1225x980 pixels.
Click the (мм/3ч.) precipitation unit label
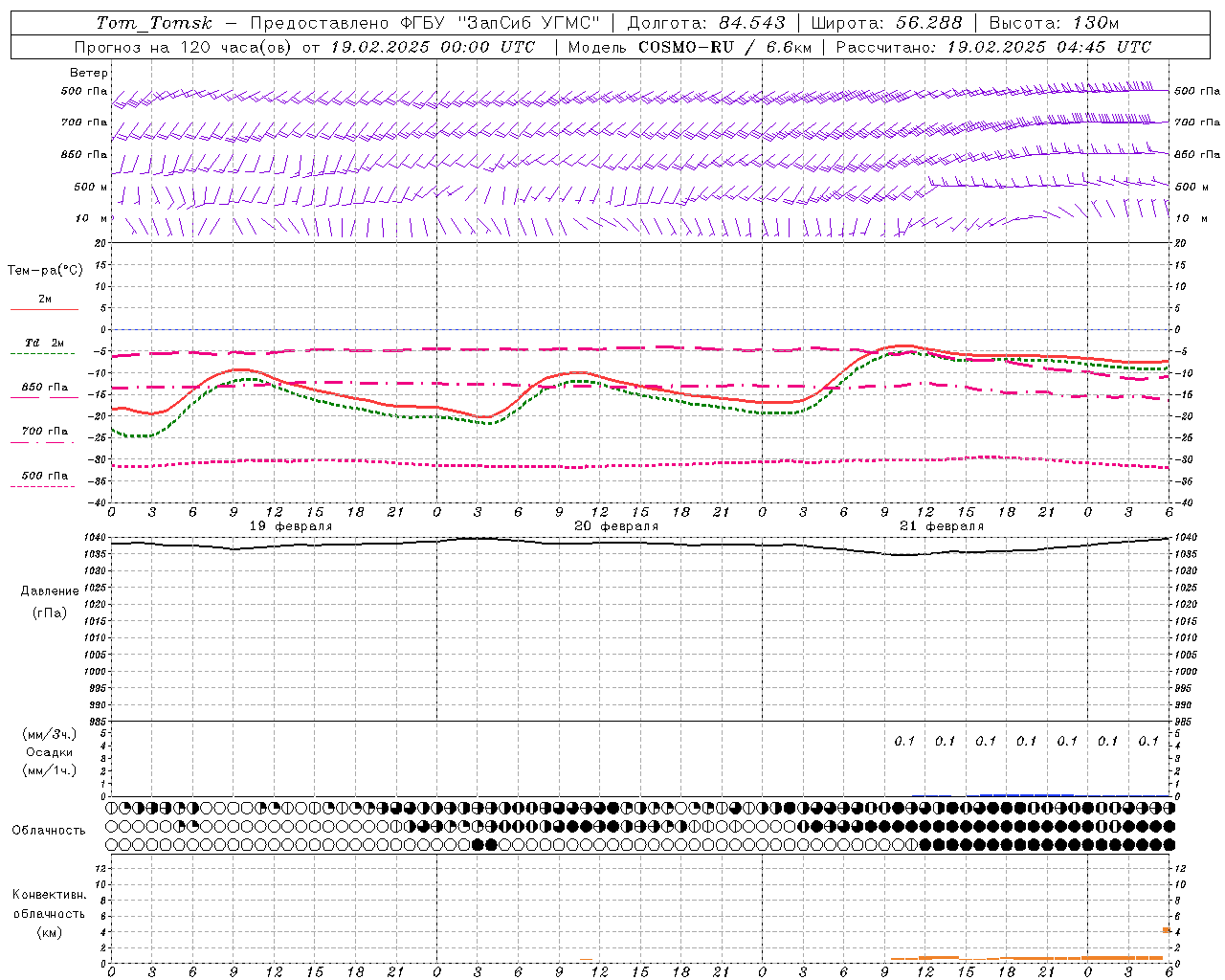[x=49, y=734]
